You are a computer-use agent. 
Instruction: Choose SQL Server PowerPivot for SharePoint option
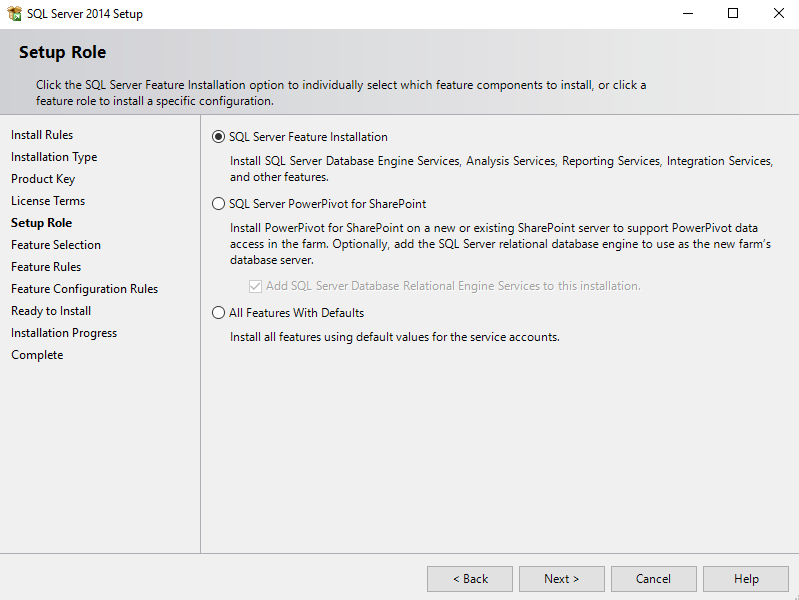(x=218, y=204)
